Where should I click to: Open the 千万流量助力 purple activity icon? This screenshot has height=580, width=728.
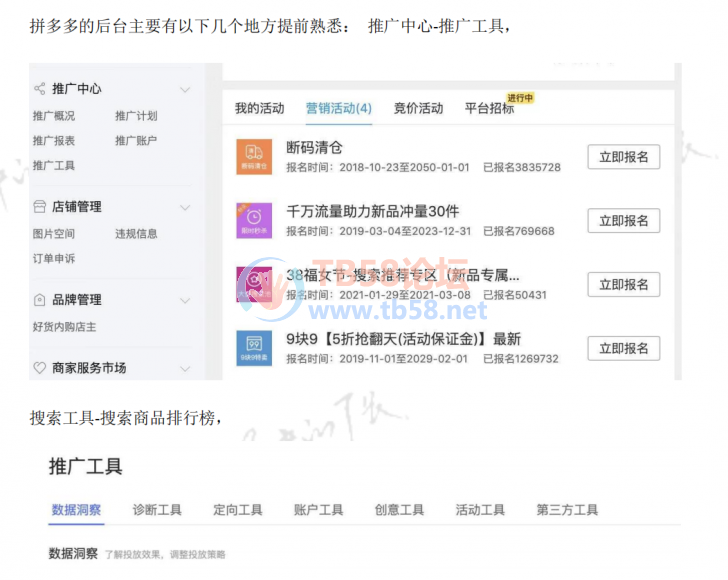click(254, 221)
